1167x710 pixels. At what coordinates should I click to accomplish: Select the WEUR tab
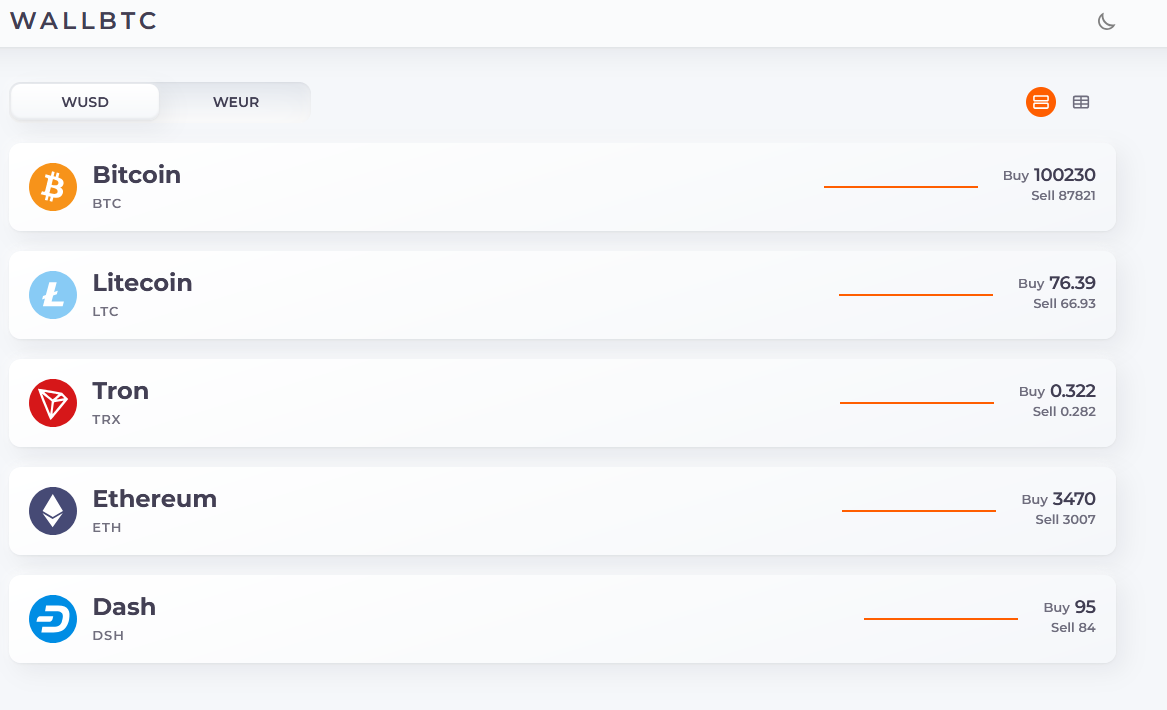point(236,102)
